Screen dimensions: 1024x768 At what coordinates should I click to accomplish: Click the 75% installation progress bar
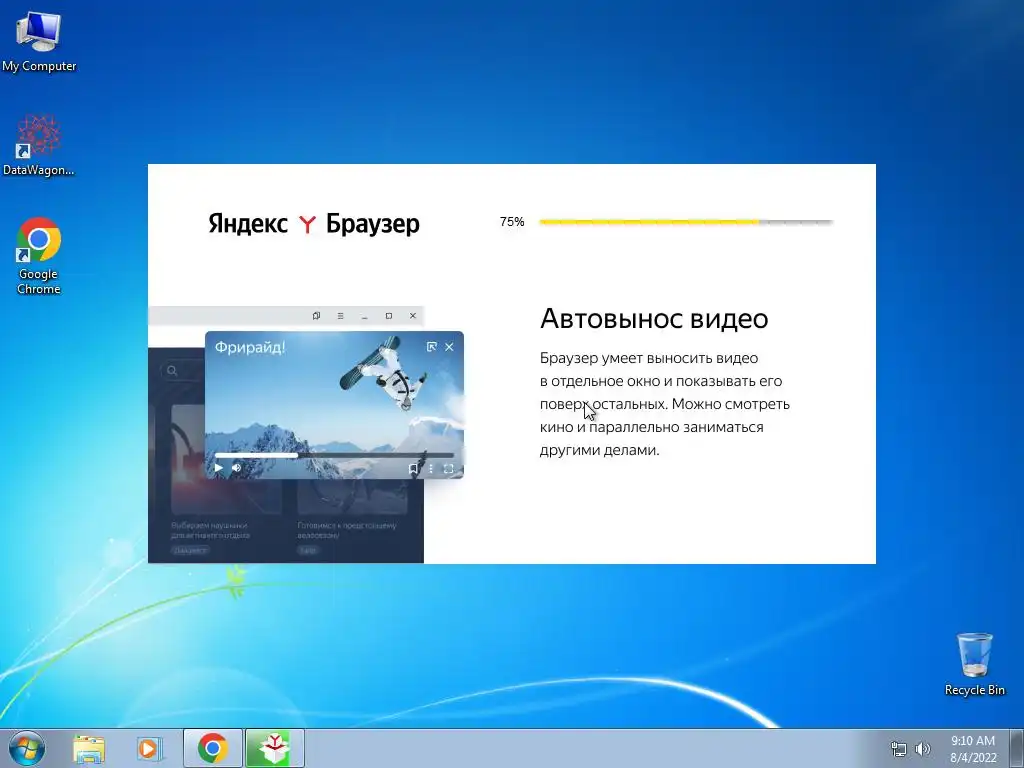point(686,222)
